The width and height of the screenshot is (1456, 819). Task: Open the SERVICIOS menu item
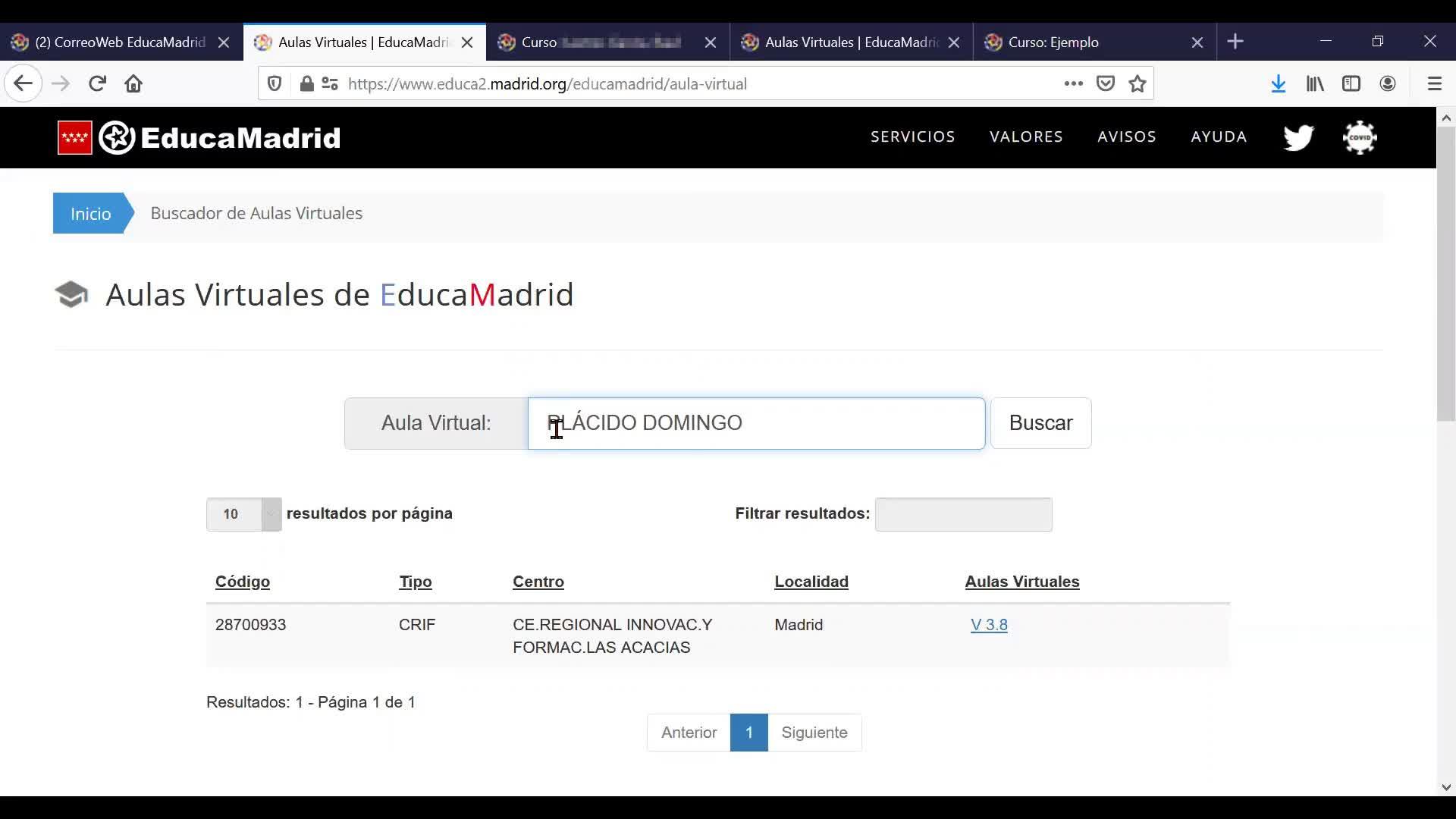tap(912, 136)
